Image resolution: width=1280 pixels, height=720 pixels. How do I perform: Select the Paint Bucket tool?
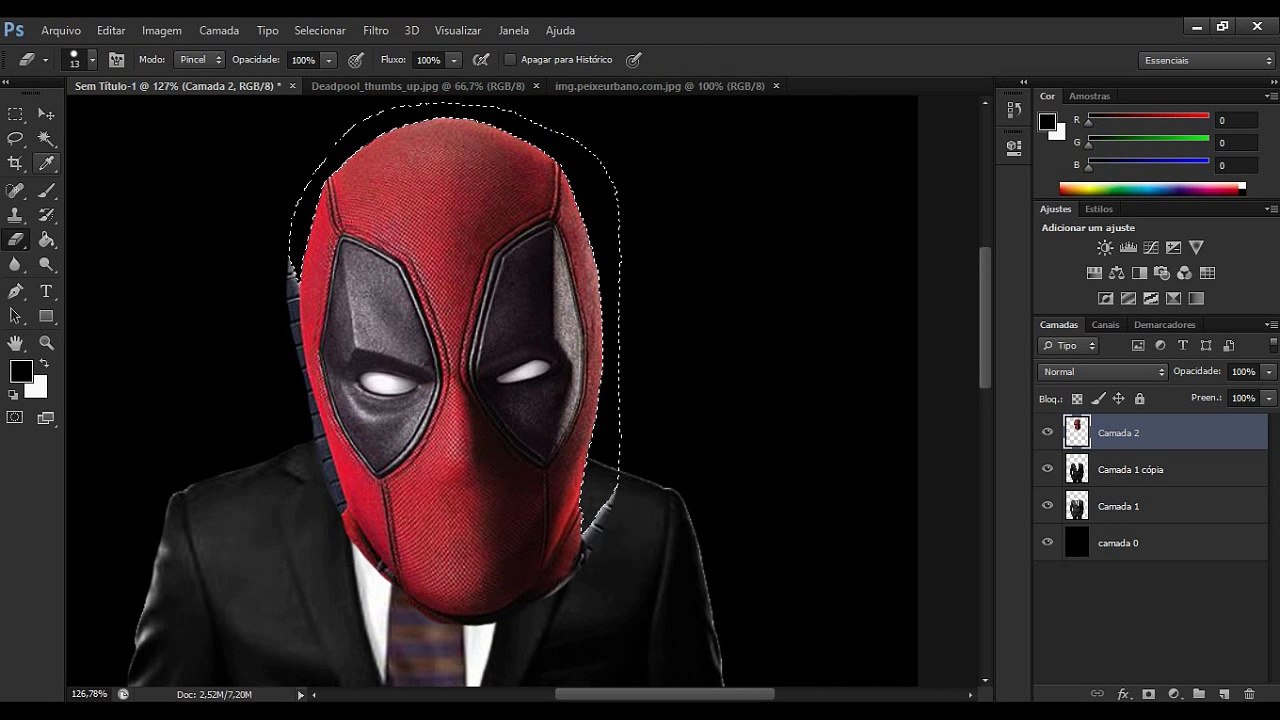(x=46, y=240)
